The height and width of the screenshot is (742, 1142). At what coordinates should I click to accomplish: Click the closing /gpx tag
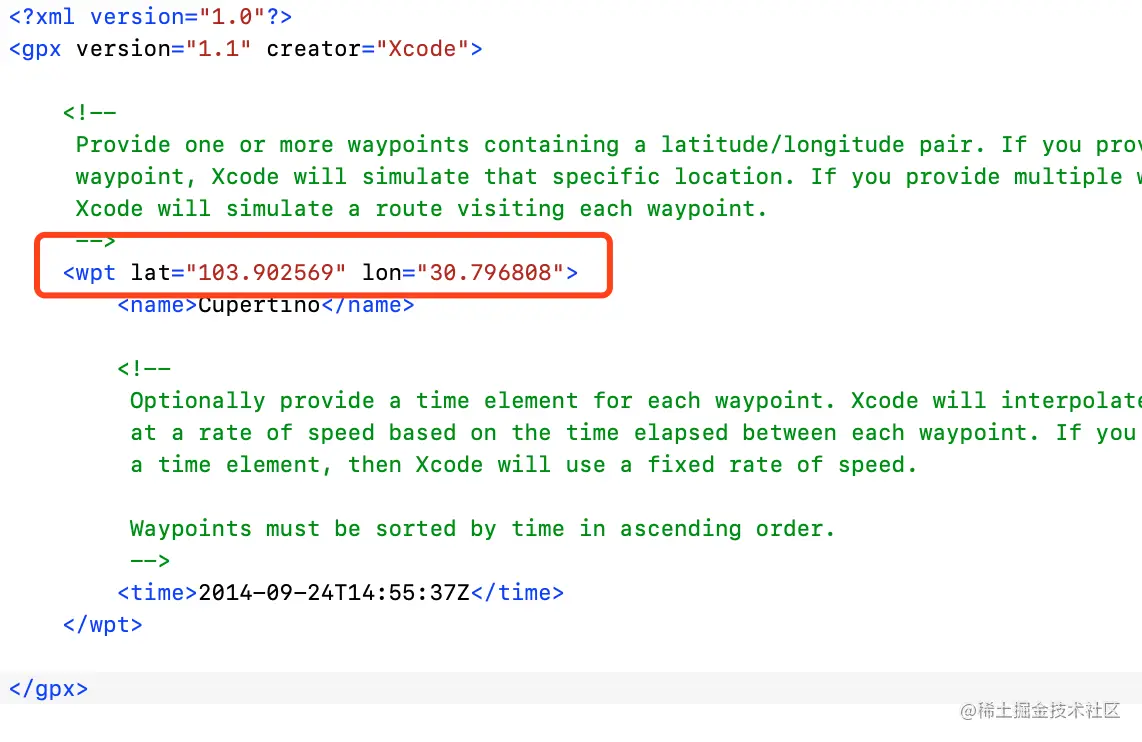(x=48, y=689)
